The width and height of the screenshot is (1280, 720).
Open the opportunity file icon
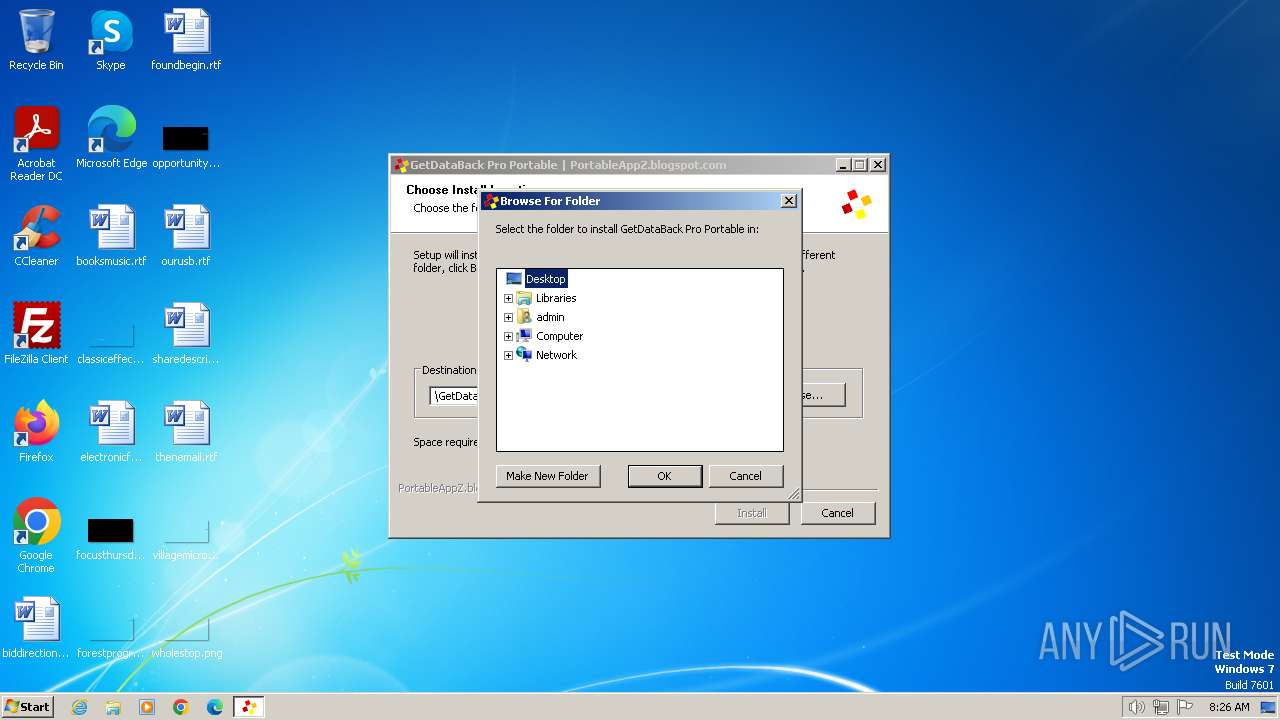coord(186,145)
